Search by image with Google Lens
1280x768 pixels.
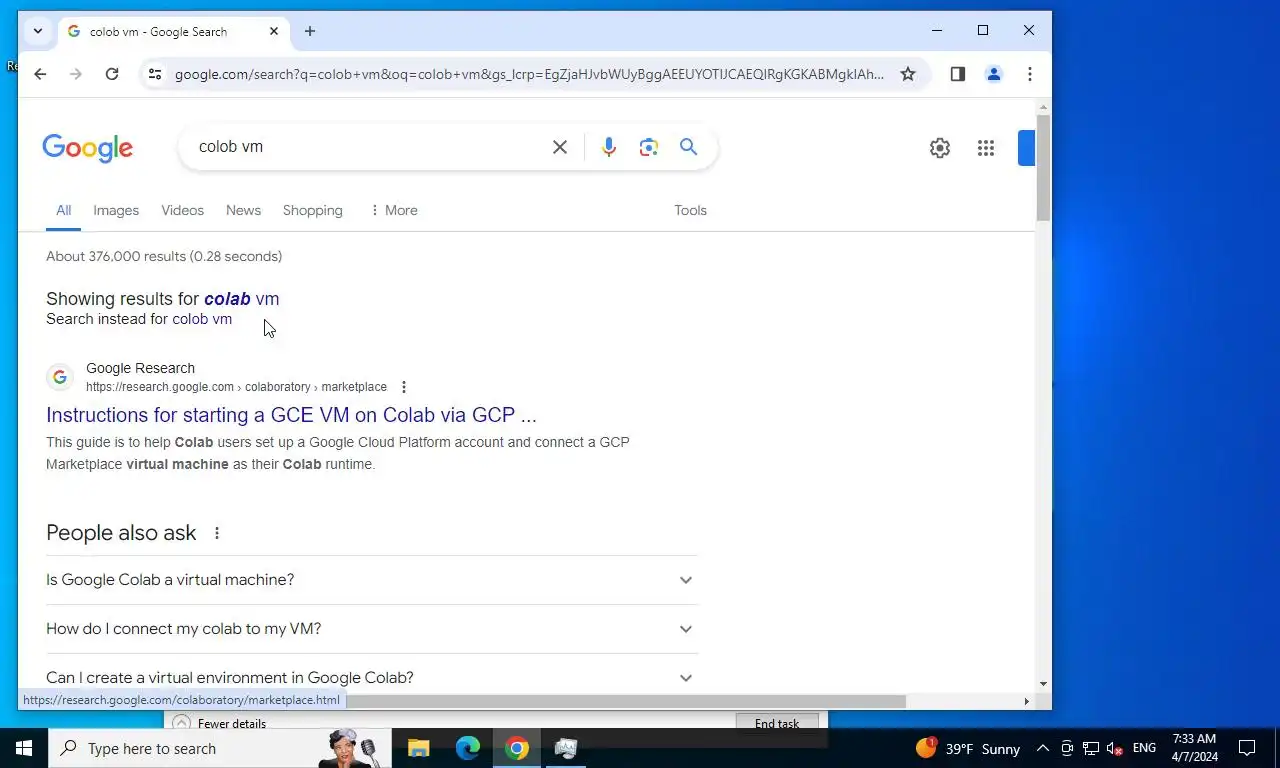[649, 147]
